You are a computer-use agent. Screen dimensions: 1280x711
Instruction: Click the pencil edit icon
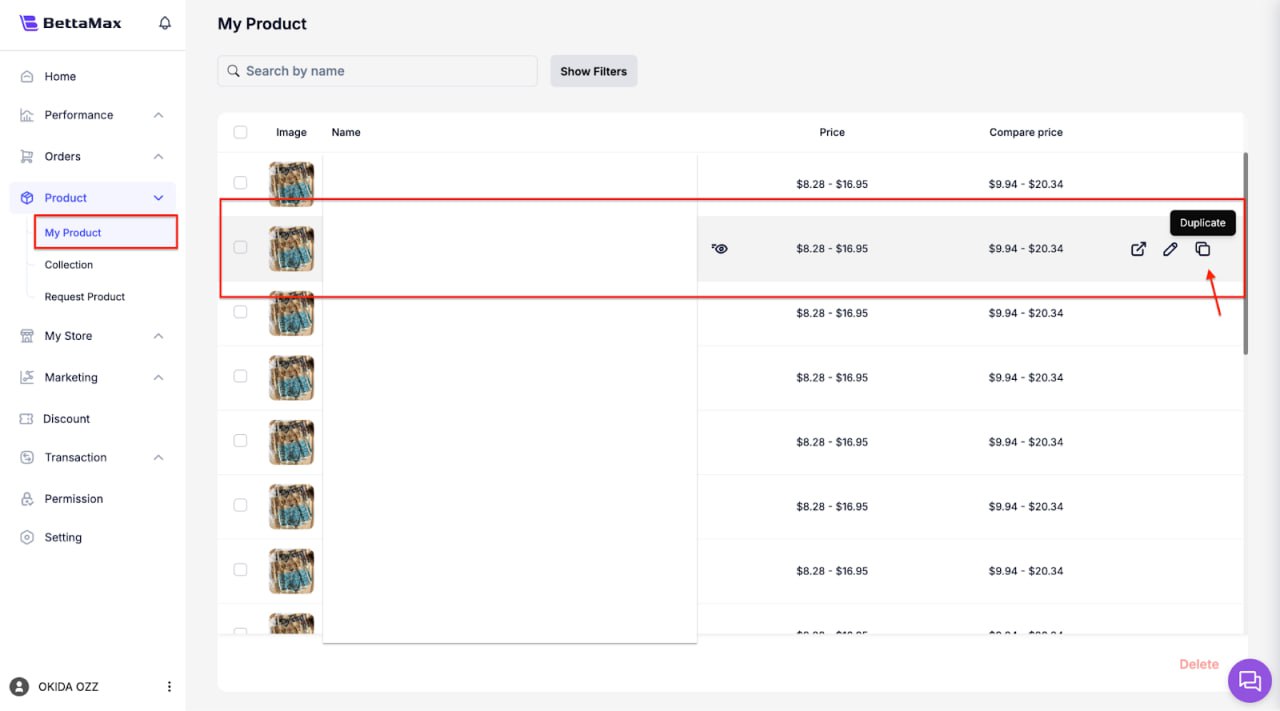click(1170, 249)
